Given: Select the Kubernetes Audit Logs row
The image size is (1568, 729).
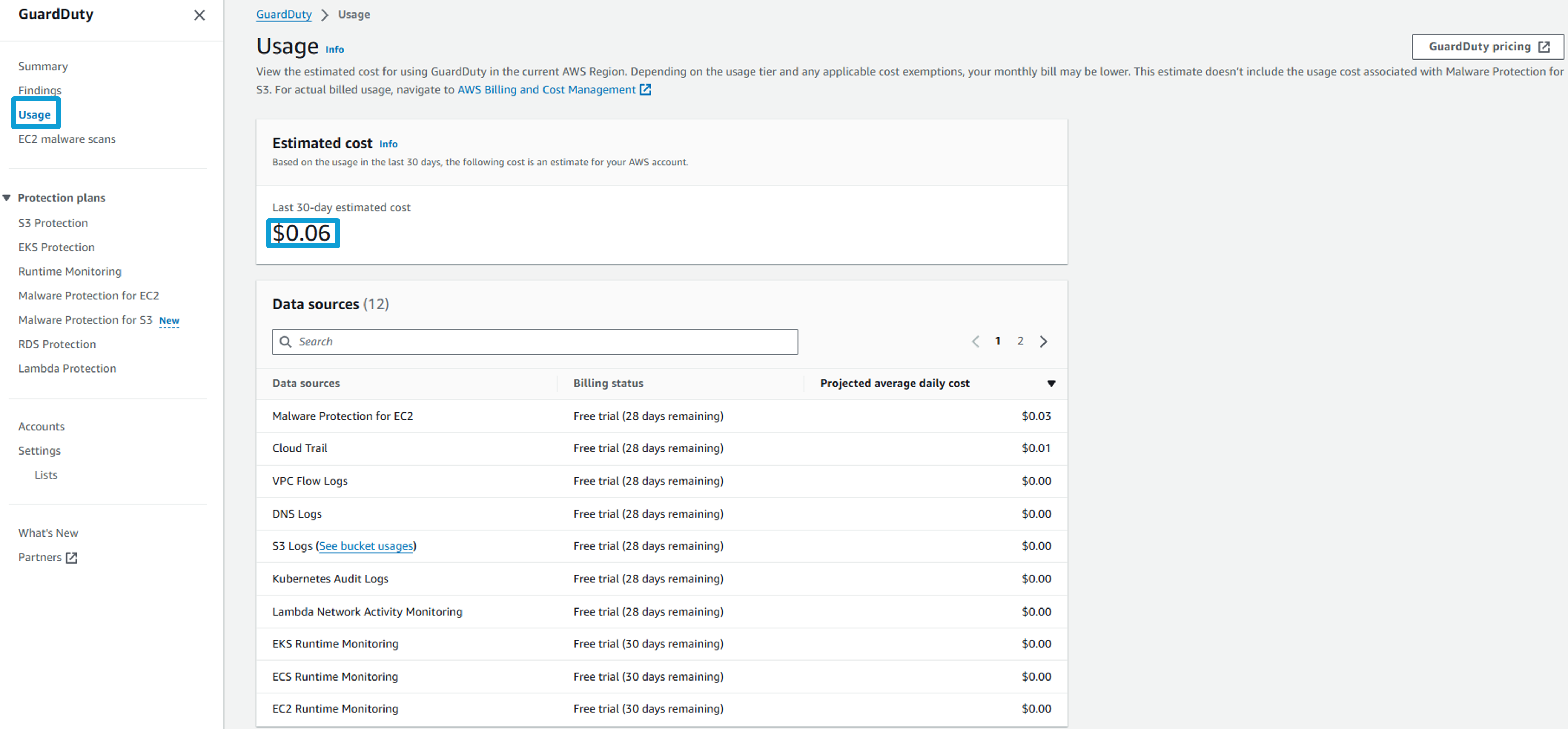Looking at the screenshot, I should 662,579.
